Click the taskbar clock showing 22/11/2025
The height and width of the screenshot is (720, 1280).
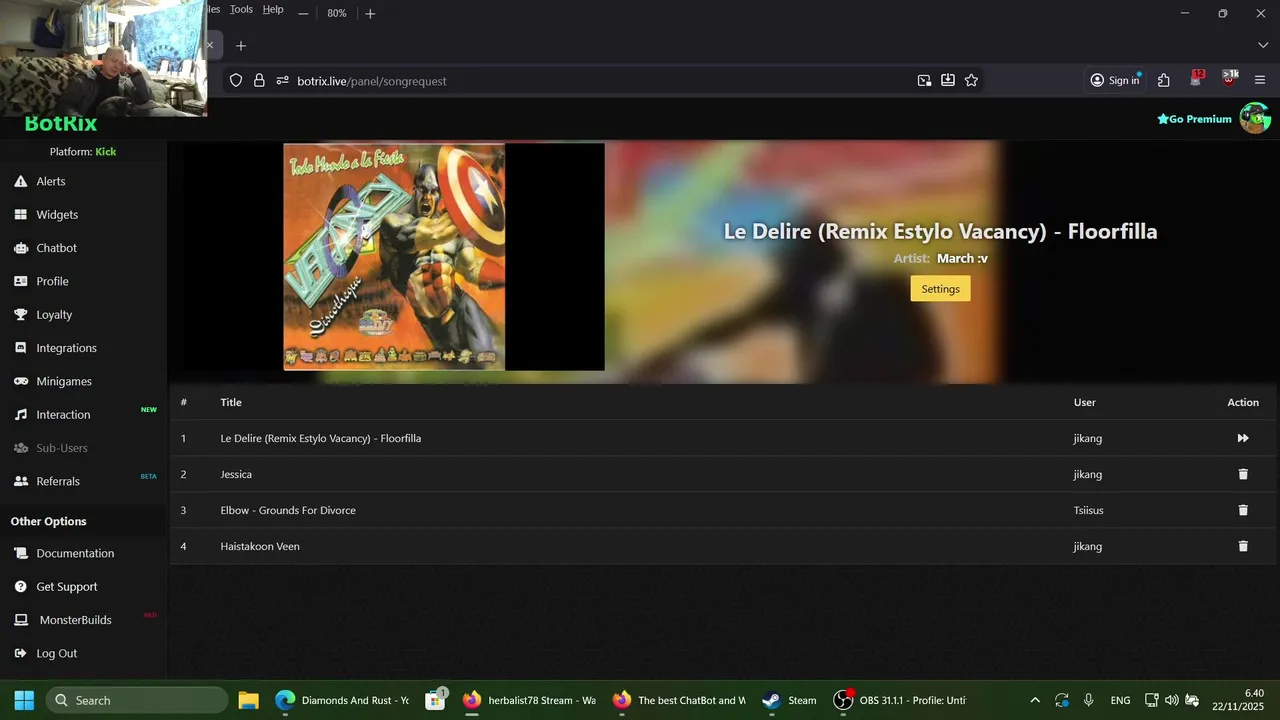tap(1238, 700)
